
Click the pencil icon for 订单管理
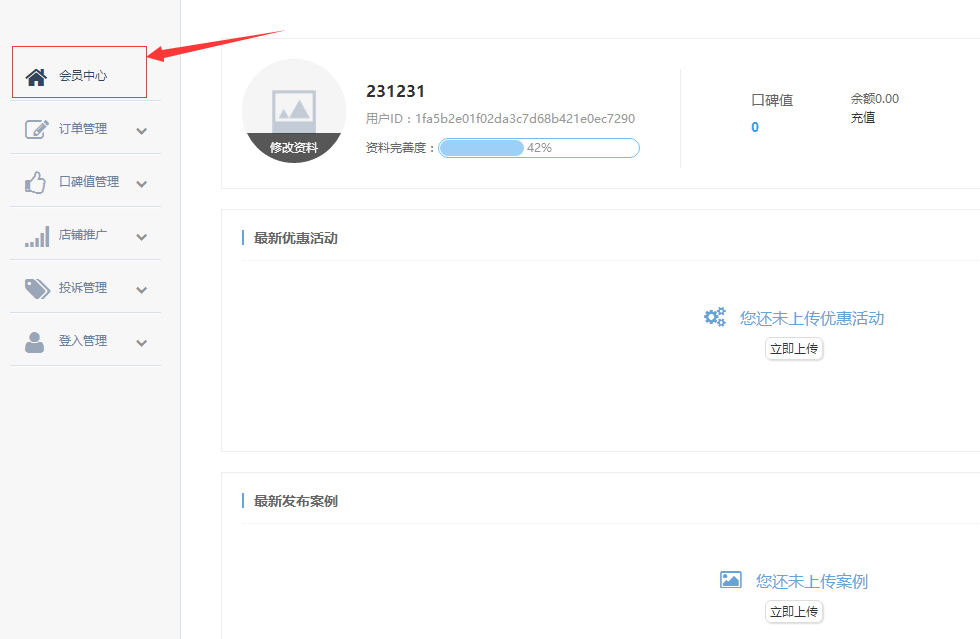tap(36, 129)
